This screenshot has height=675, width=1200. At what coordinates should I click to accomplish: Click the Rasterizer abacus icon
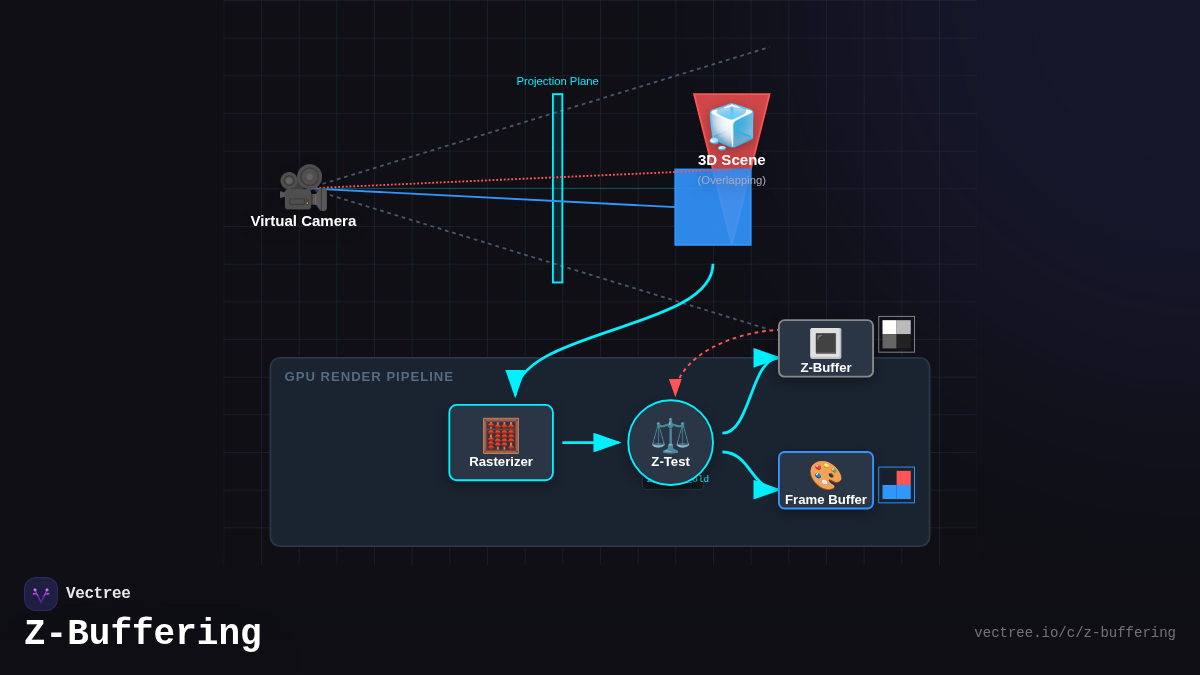click(501, 436)
